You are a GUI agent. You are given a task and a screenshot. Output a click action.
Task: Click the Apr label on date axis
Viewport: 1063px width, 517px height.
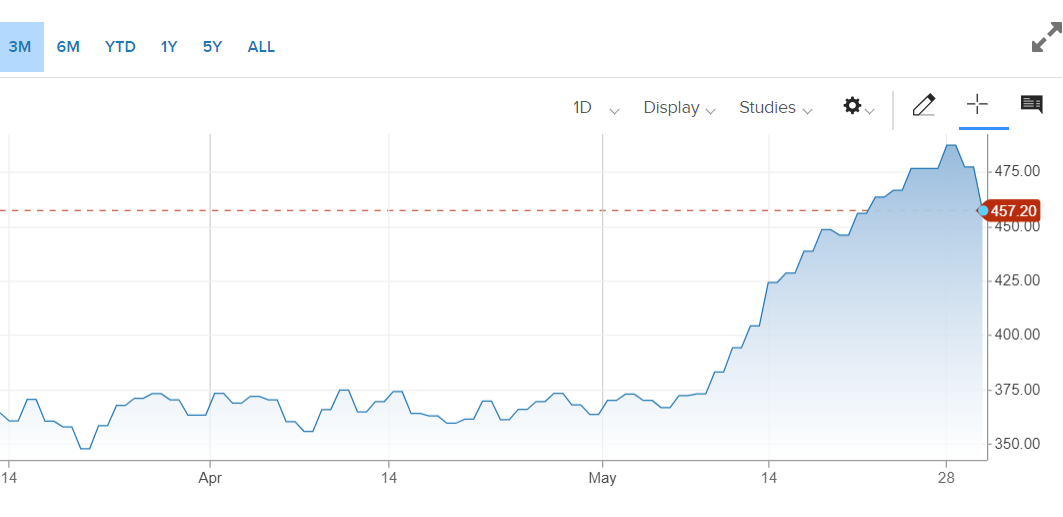click(x=210, y=478)
